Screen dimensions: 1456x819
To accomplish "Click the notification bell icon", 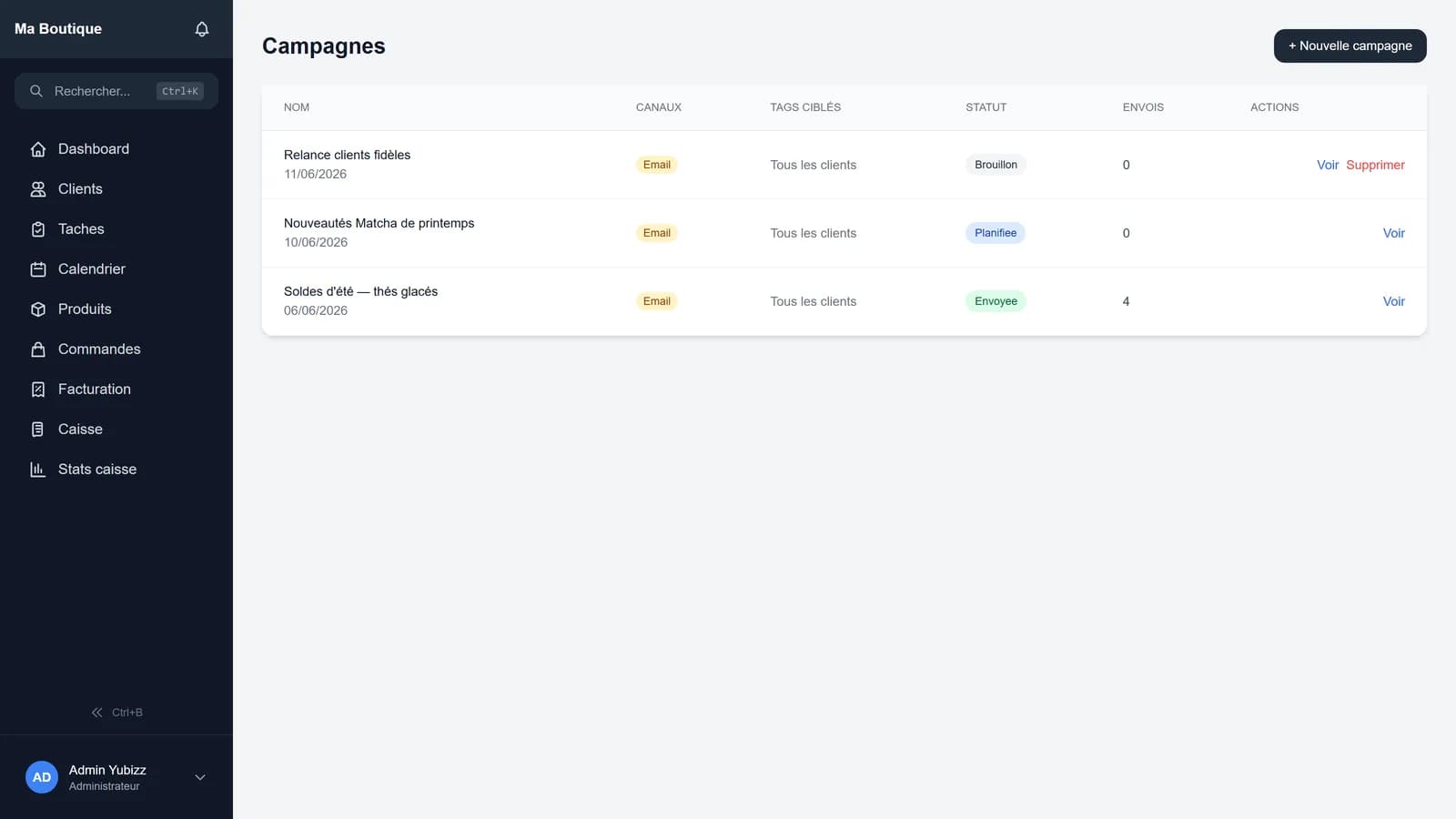I will 202,29.
